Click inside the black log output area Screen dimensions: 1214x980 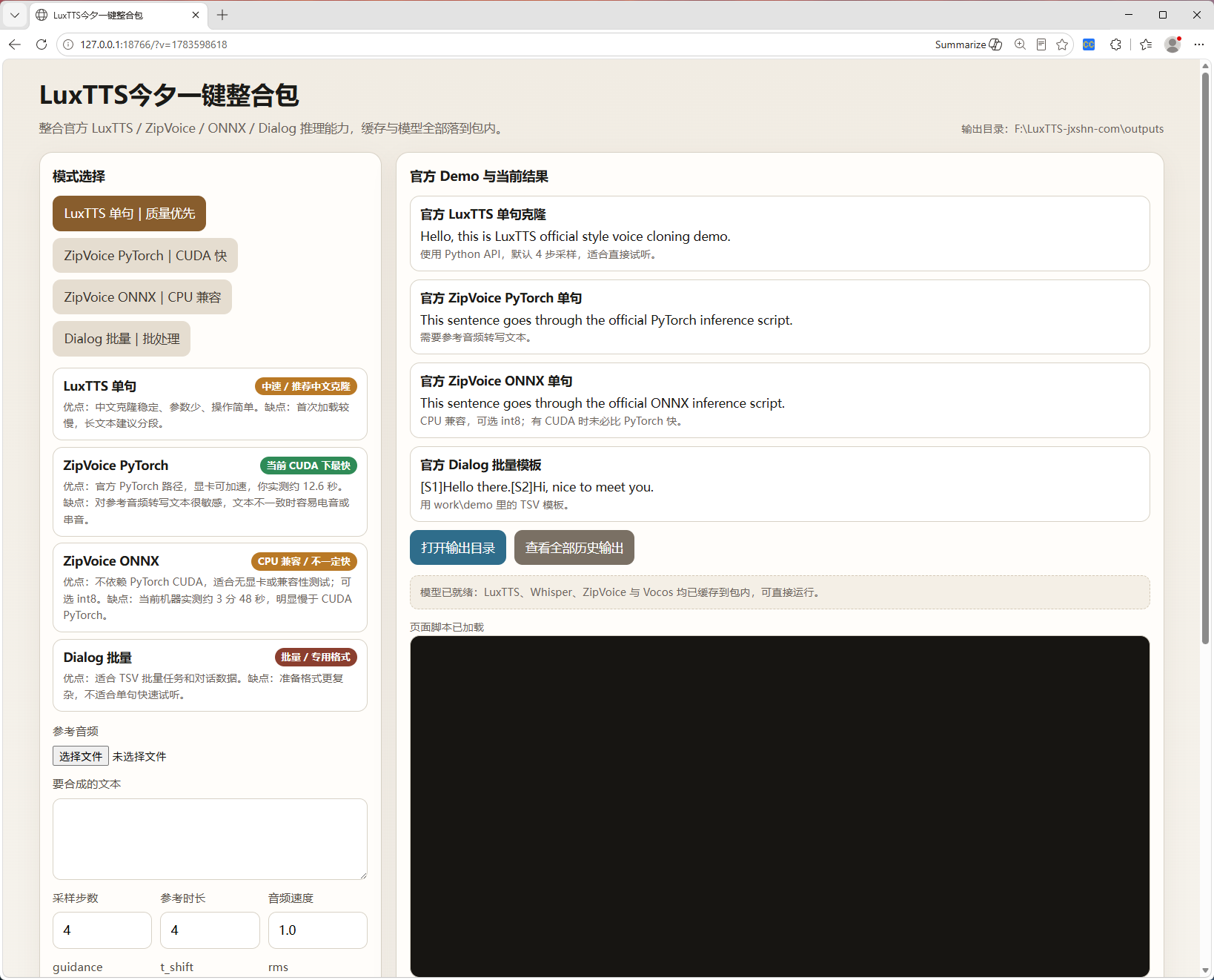780,807
